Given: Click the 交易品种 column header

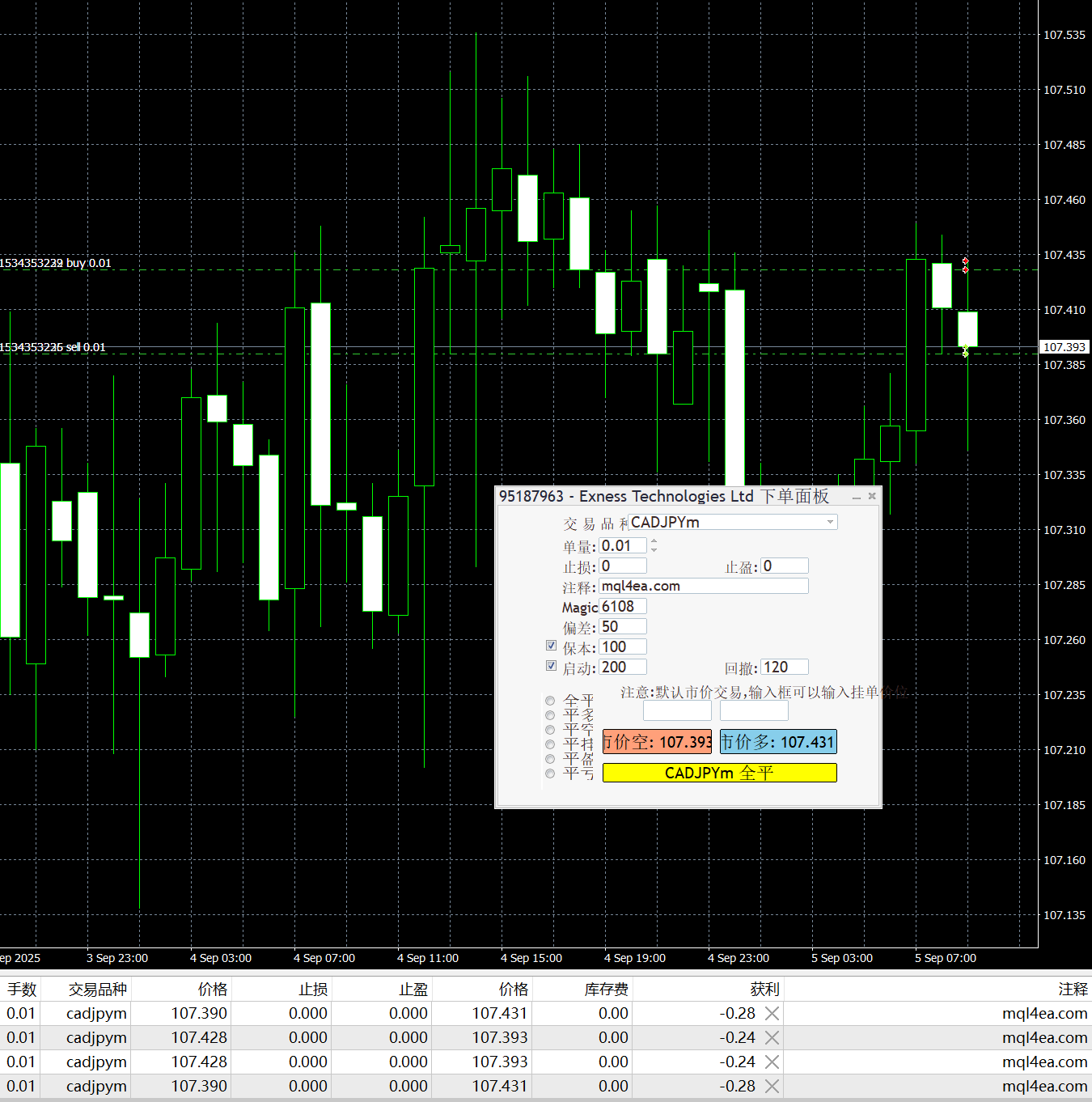Looking at the screenshot, I should pos(97,989).
